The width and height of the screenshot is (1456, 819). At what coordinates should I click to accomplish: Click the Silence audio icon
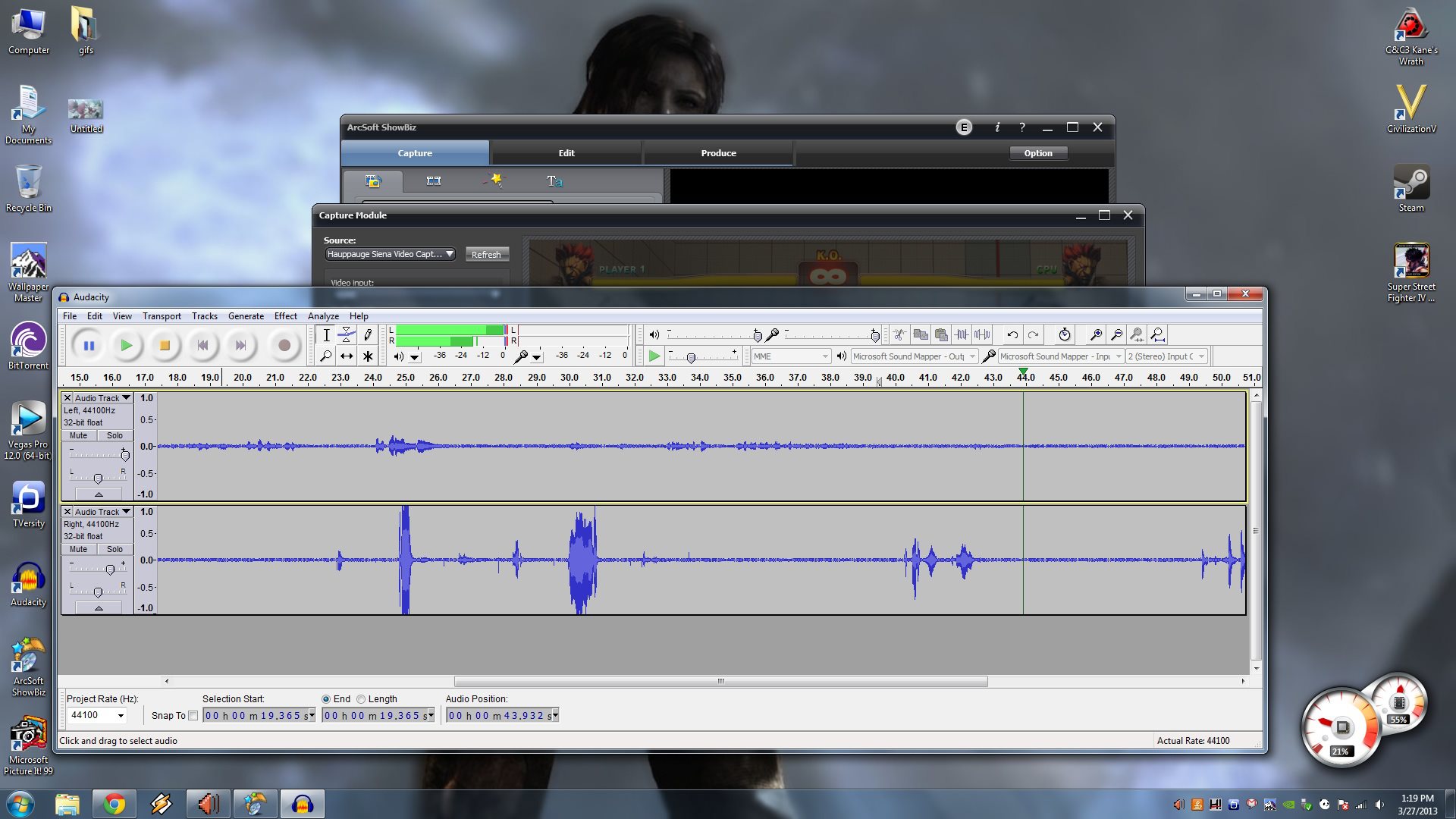[x=982, y=334]
